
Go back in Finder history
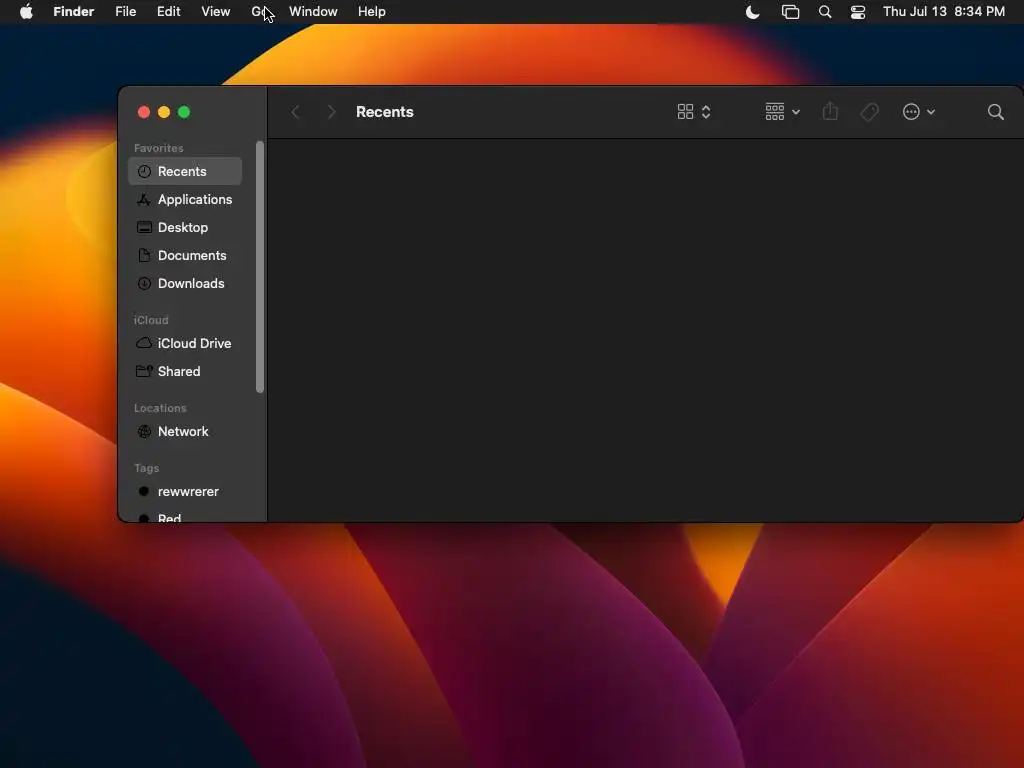[295, 112]
